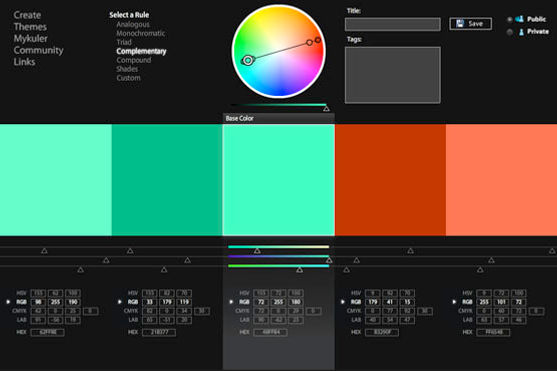This screenshot has height=371, width=557.
Task: Click the Private person icon
Action: (521, 32)
